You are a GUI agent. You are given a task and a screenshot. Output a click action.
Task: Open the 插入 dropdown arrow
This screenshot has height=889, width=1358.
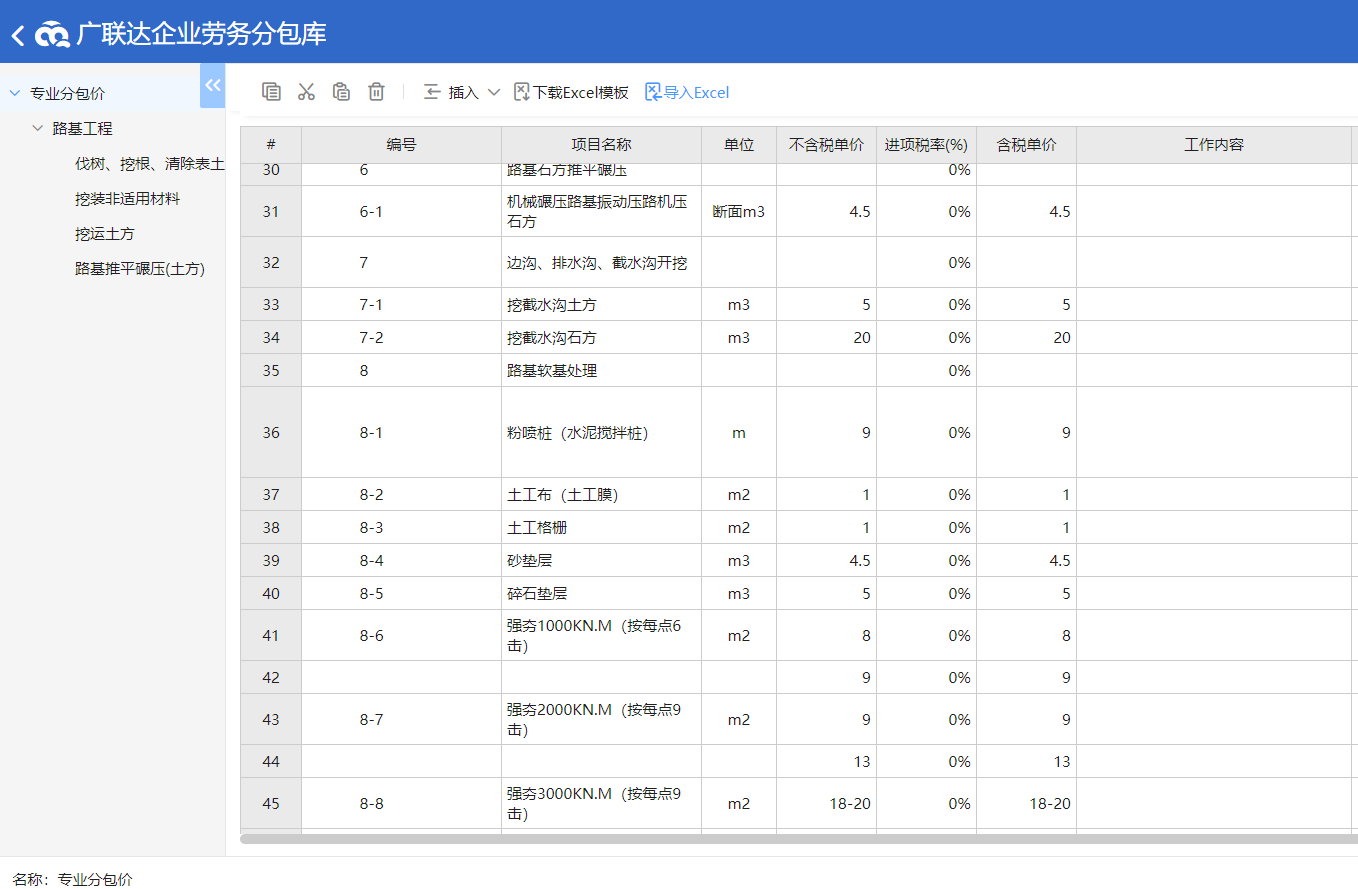tap(493, 92)
